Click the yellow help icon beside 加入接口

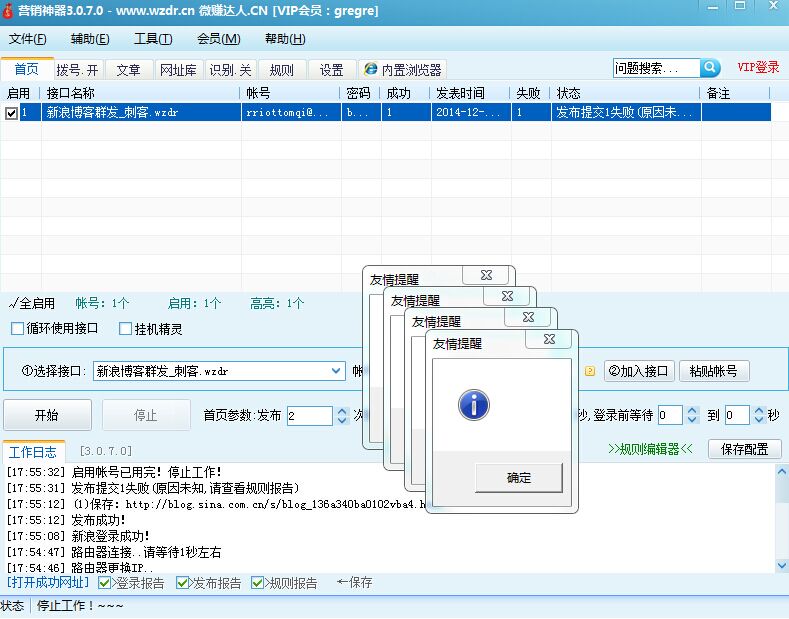tap(590, 371)
